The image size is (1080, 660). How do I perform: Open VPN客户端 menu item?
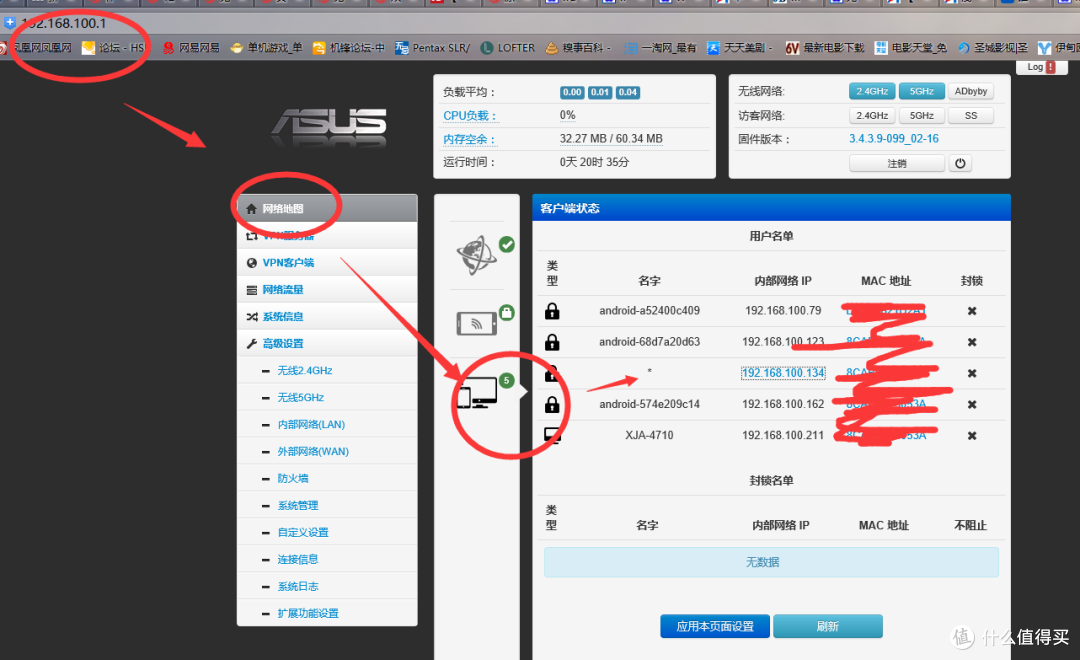pyautogui.click(x=327, y=262)
